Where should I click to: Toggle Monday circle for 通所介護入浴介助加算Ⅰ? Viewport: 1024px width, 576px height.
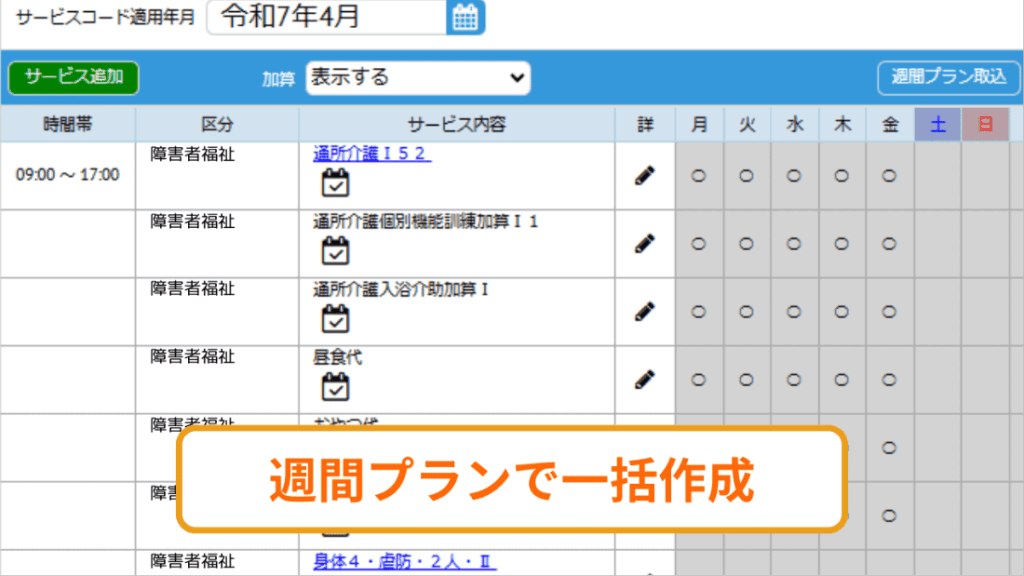tap(699, 312)
